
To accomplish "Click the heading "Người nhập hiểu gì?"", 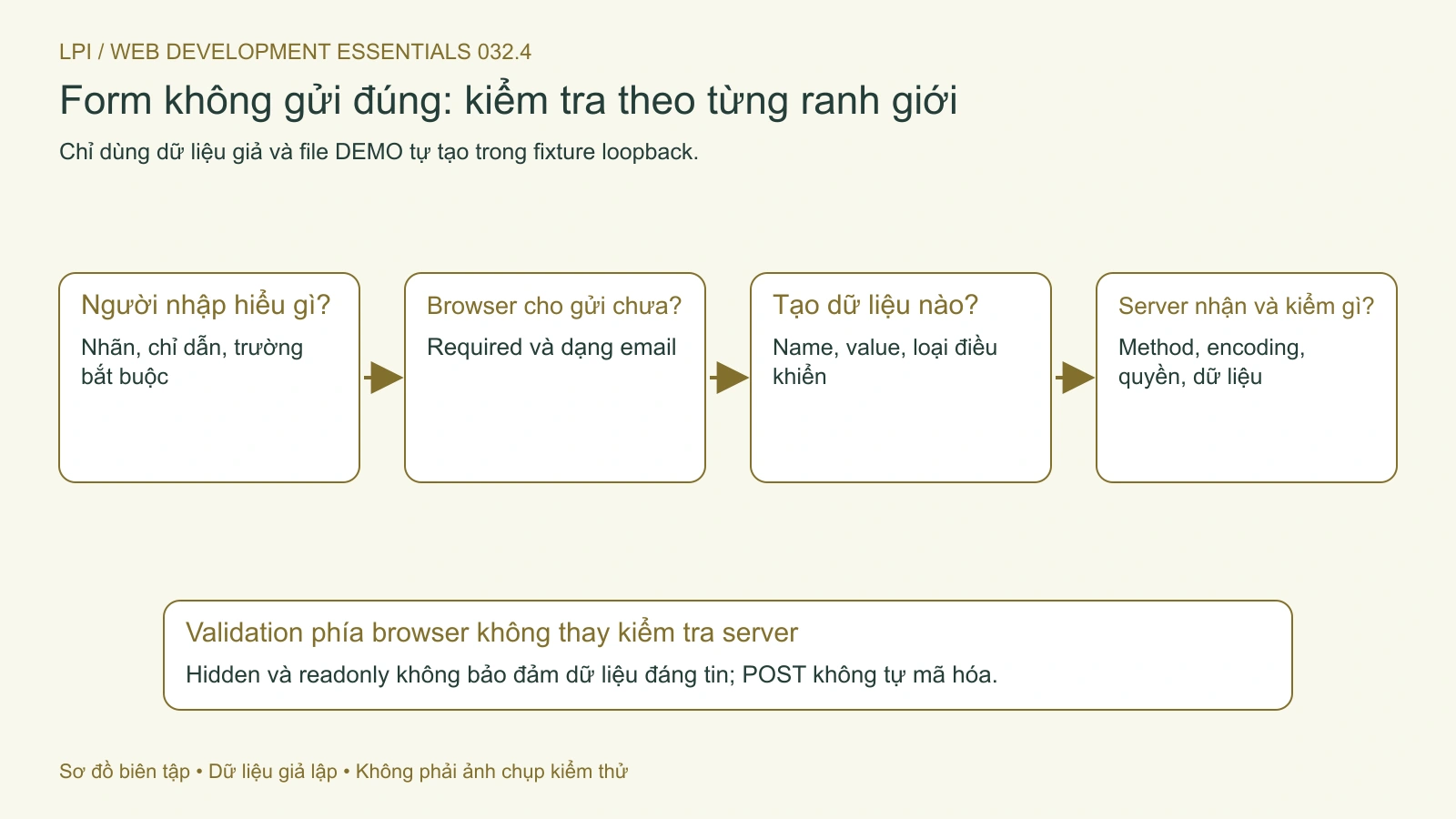I will [x=206, y=305].
